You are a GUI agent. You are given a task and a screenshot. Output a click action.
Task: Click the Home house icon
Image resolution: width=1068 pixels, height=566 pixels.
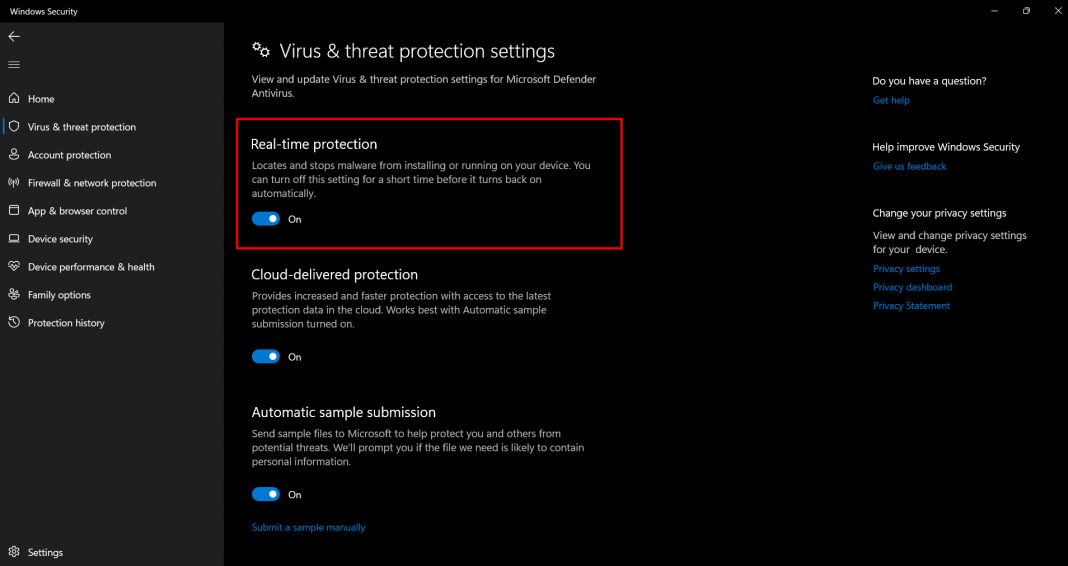pyautogui.click(x=14, y=99)
